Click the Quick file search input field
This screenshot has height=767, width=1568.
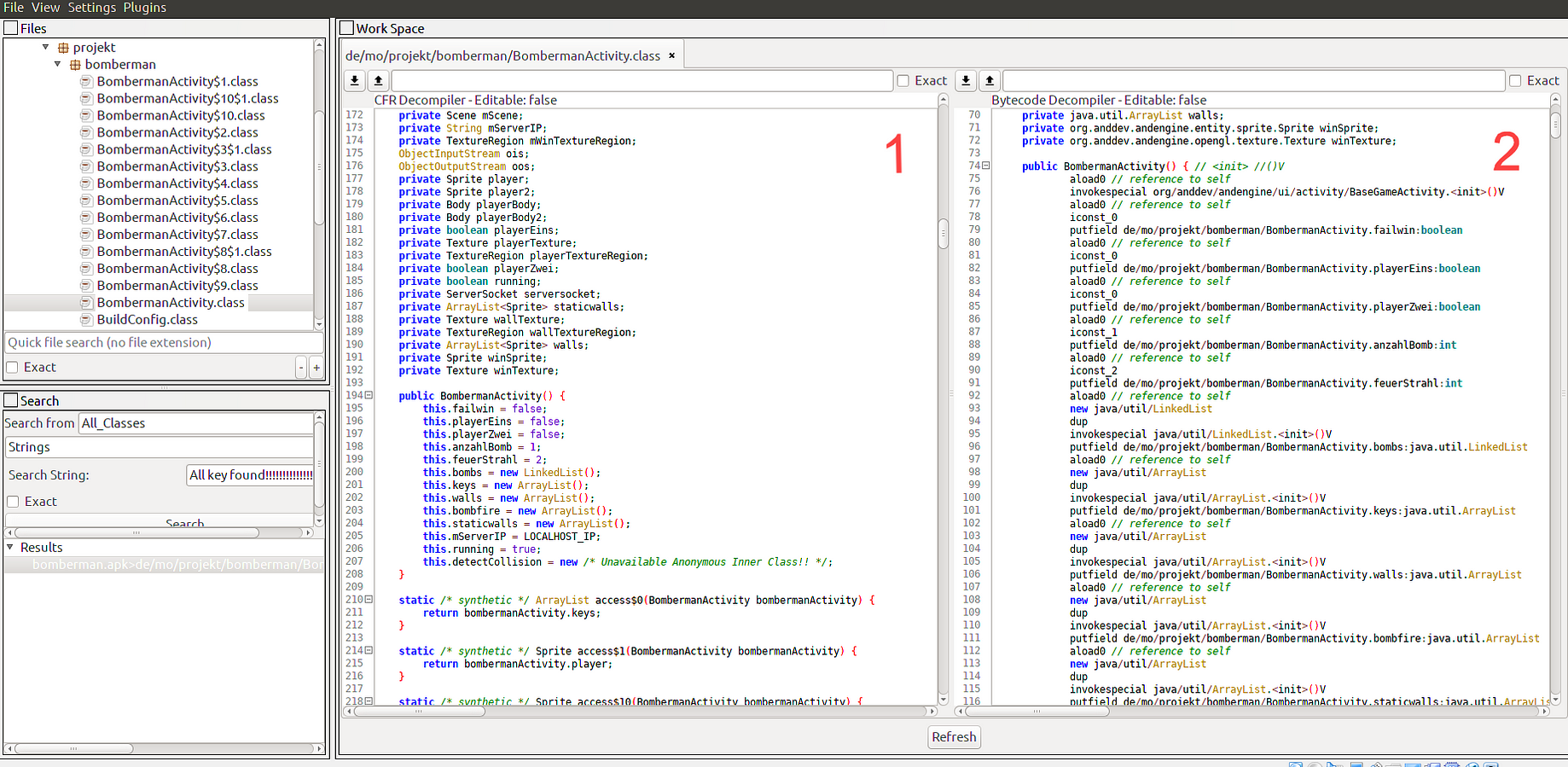[164, 343]
